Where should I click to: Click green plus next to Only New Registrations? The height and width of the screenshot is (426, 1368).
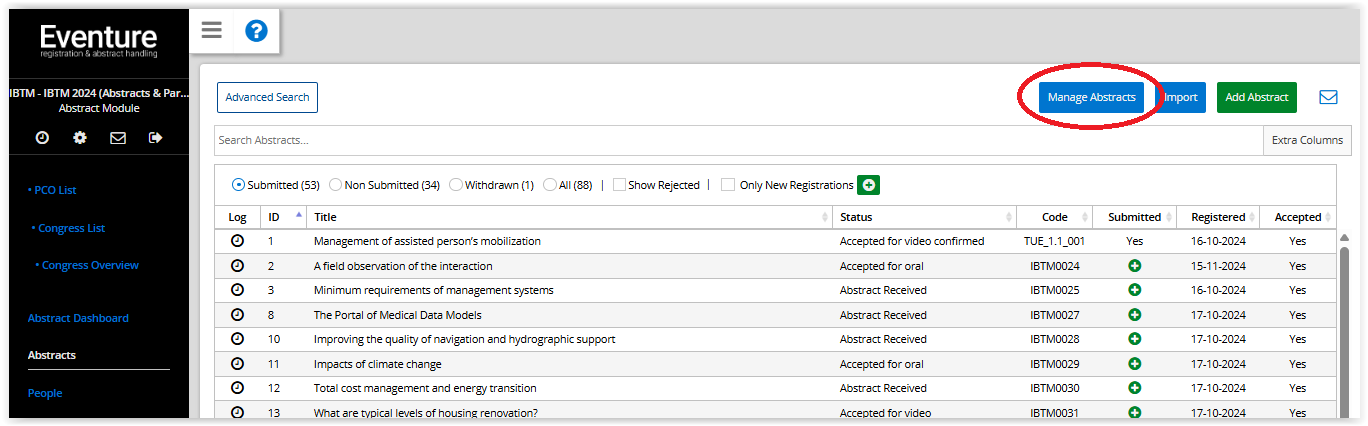[x=868, y=185]
